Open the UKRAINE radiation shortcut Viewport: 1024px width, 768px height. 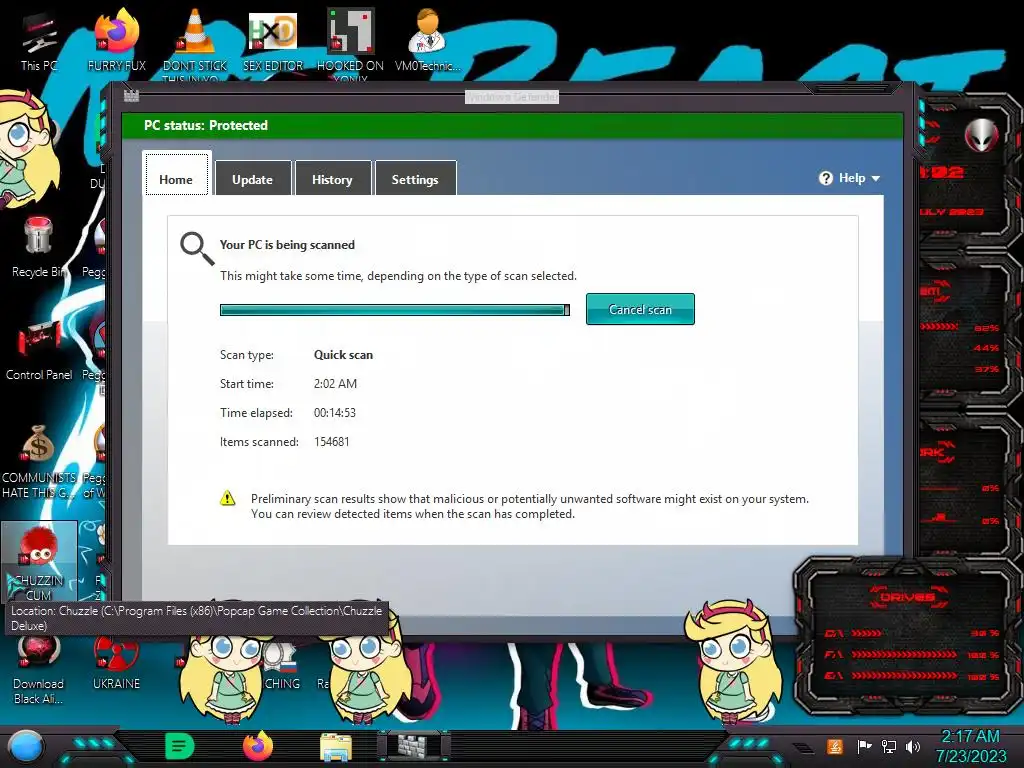tap(116, 664)
